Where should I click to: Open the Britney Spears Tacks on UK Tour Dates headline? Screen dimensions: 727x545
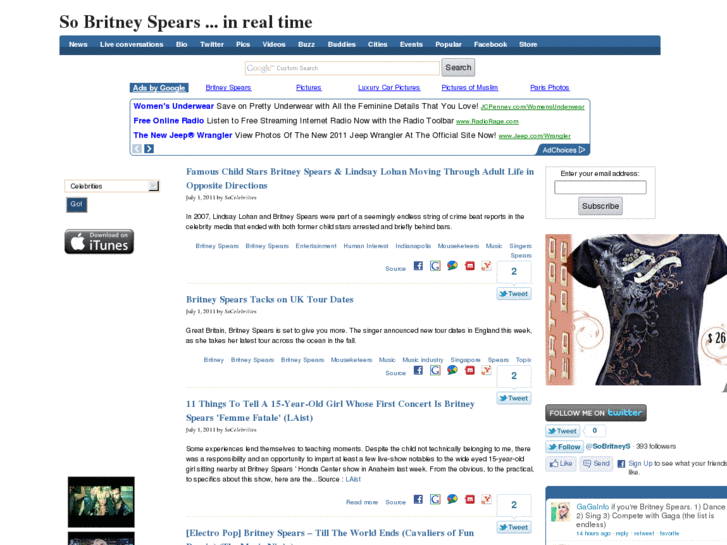click(269, 300)
